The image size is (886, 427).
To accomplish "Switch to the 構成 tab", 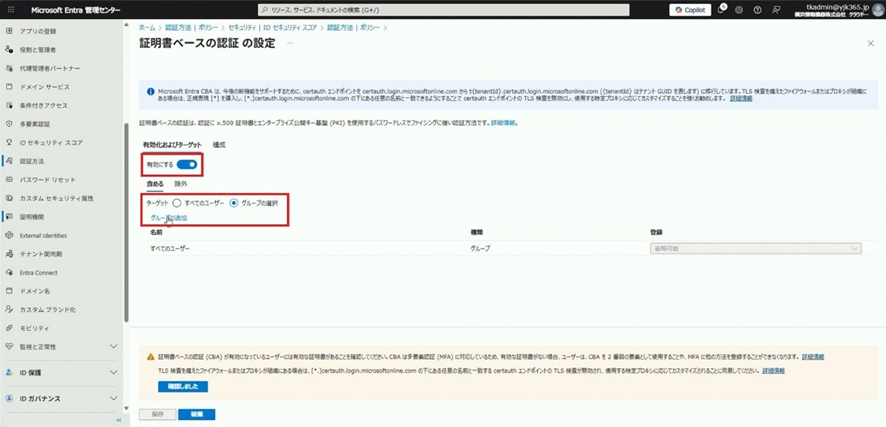I will pos(219,145).
